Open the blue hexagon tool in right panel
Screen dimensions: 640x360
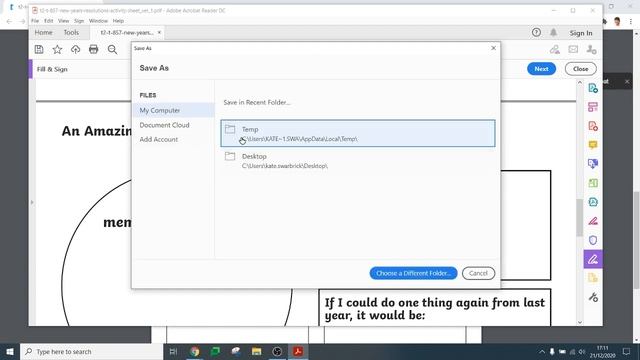tap(593, 202)
